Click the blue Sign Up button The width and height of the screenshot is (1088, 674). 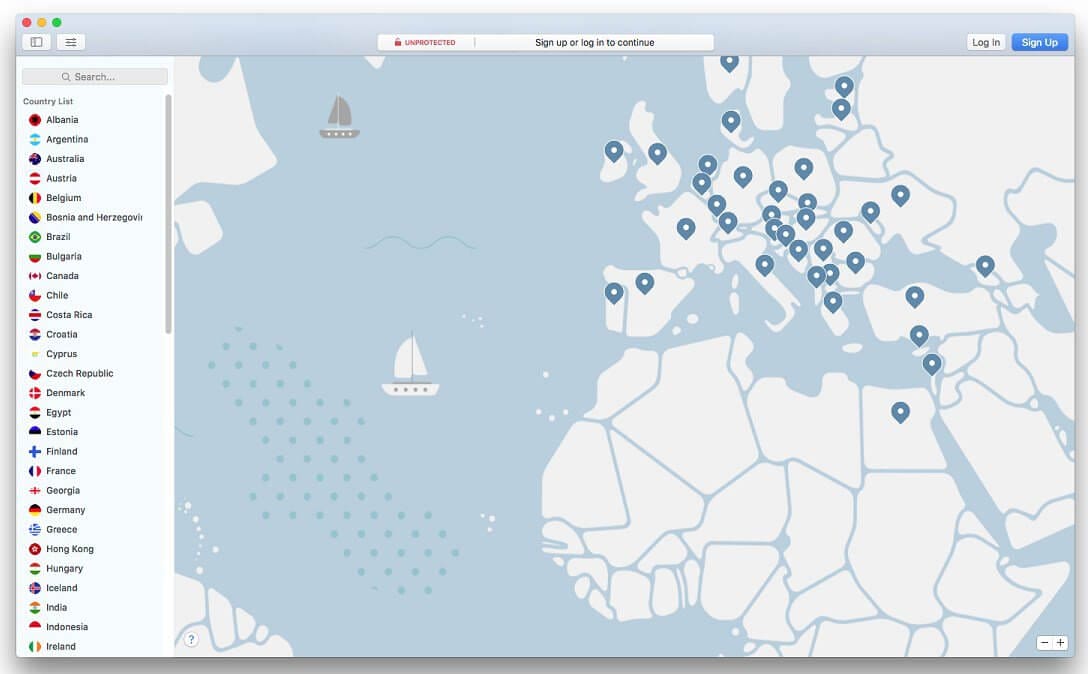[1039, 42]
